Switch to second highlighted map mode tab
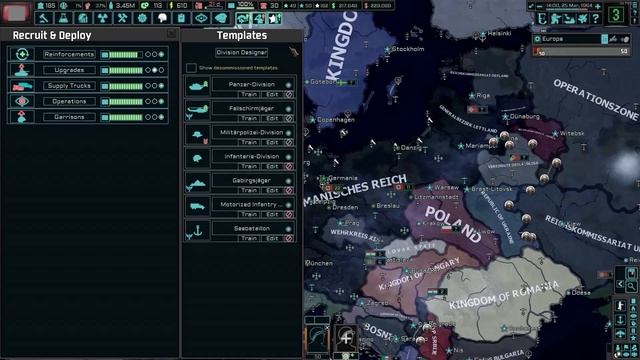Screen dimensions: 640x360 [259, 18]
